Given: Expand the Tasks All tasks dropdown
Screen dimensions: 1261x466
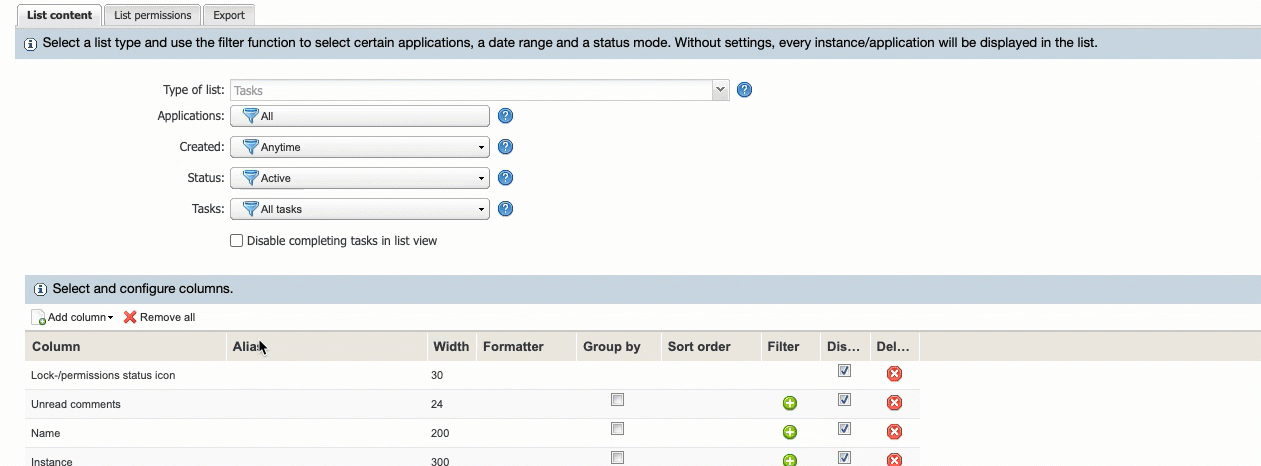Looking at the screenshot, I should (x=360, y=209).
